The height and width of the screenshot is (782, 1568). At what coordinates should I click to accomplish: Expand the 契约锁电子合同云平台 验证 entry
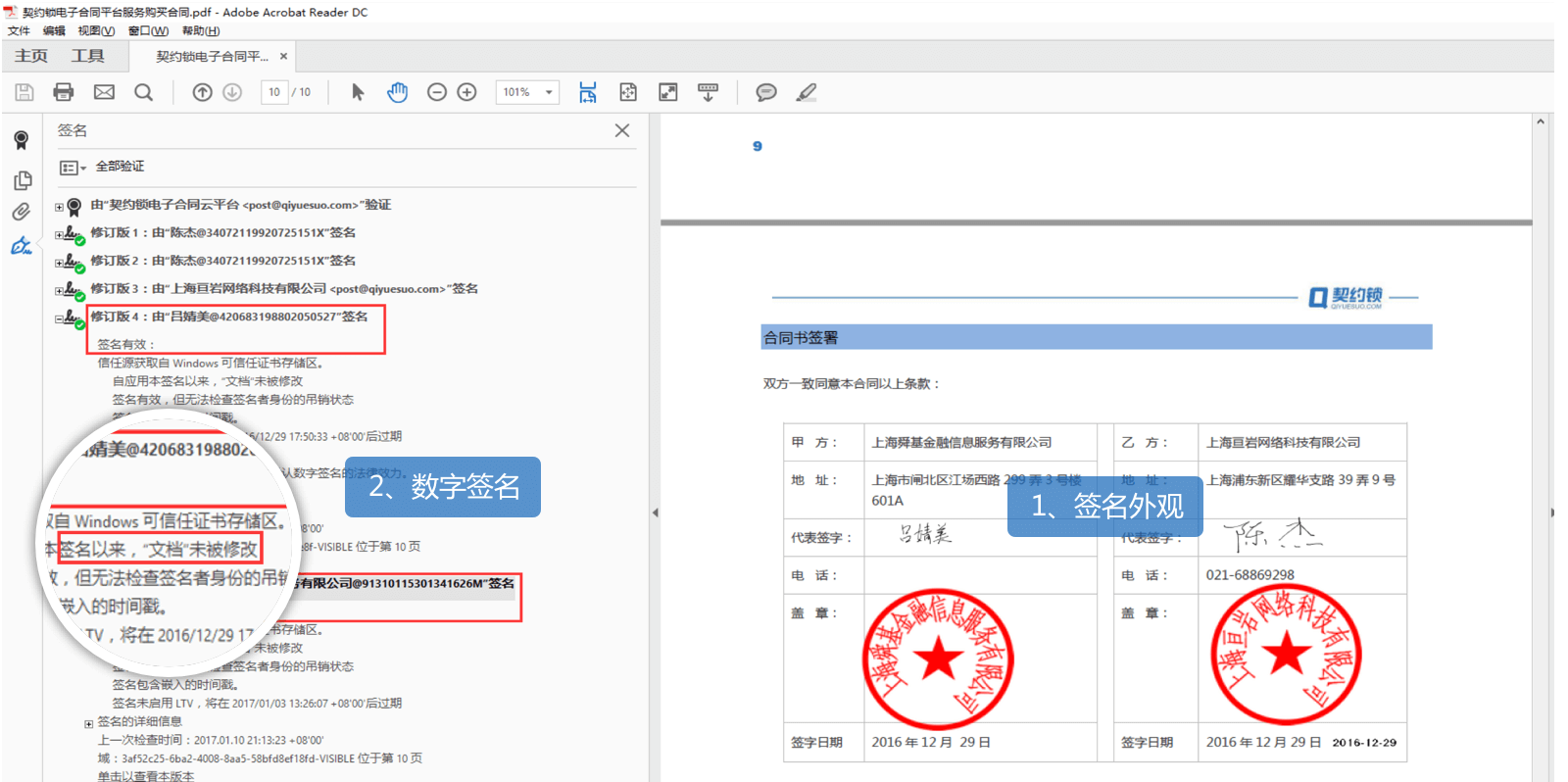tap(59, 207)
